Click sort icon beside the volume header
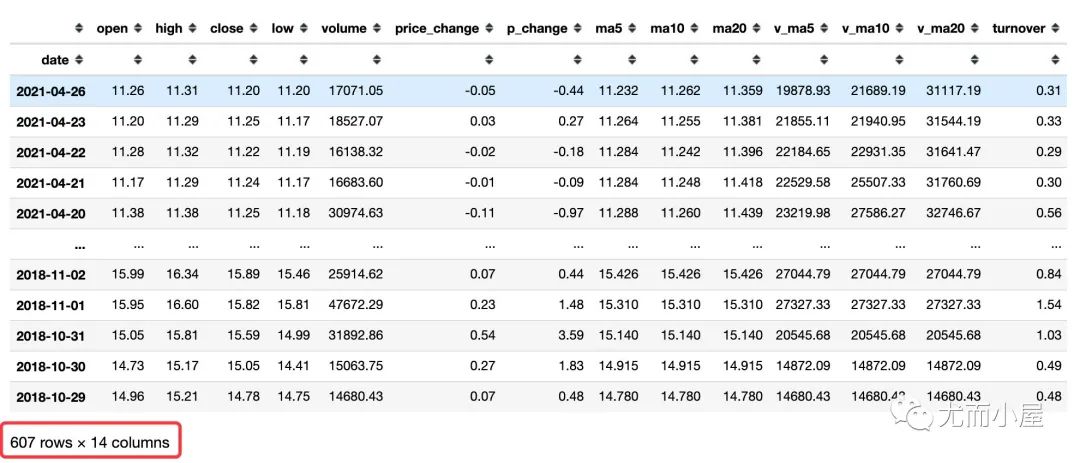 click(376, 28)
